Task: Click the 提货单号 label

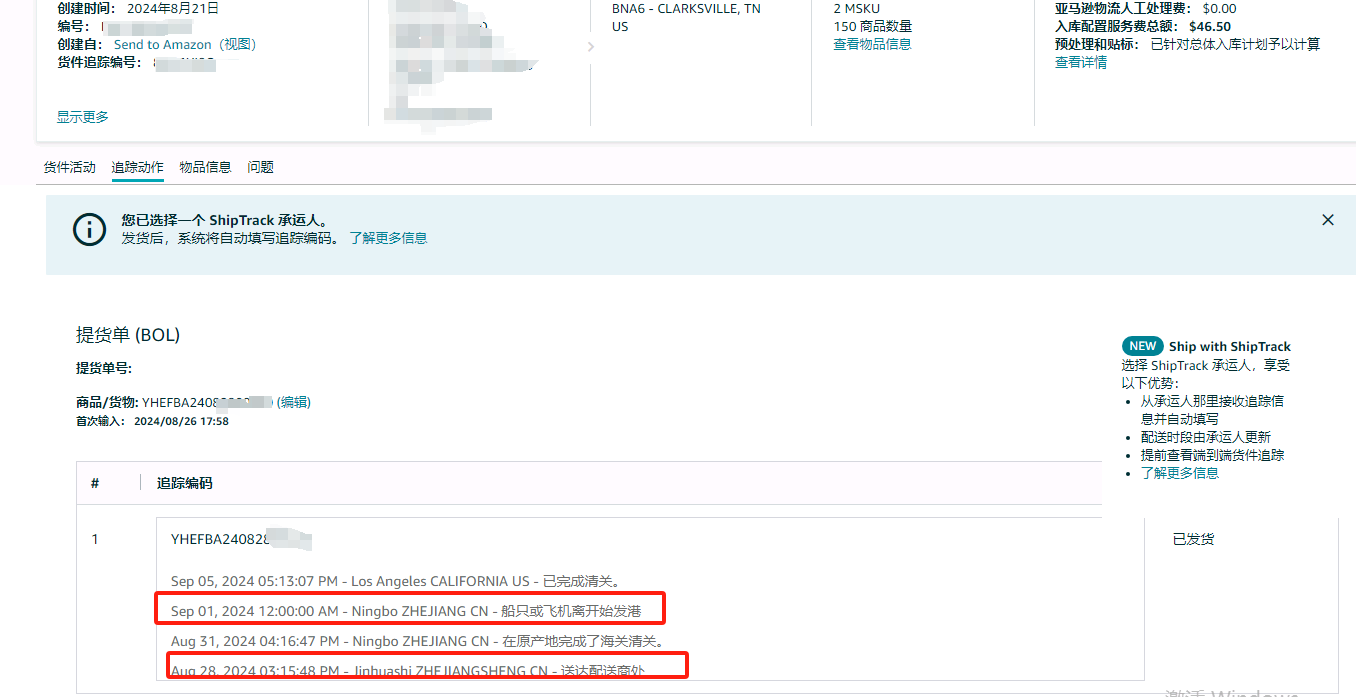Action: pos(104,368)
